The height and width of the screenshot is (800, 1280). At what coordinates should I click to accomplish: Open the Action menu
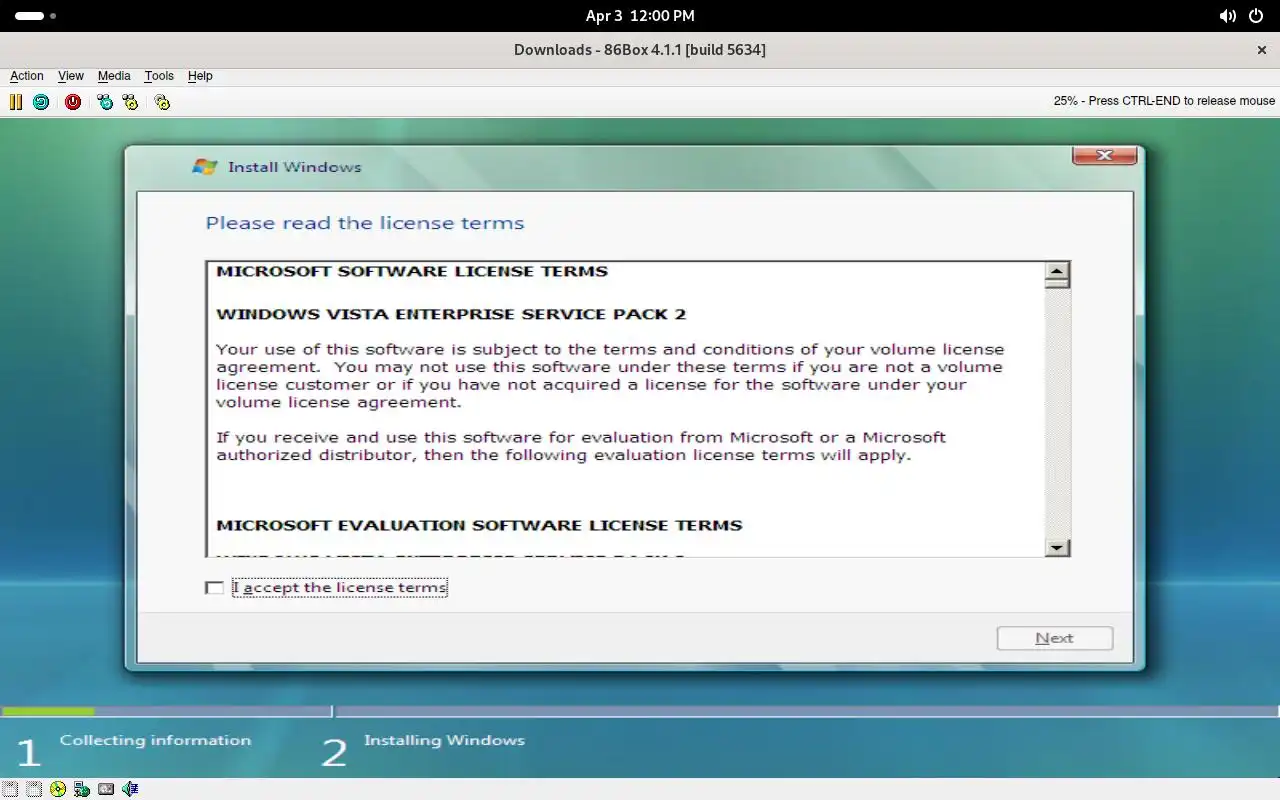pos(27,76)
